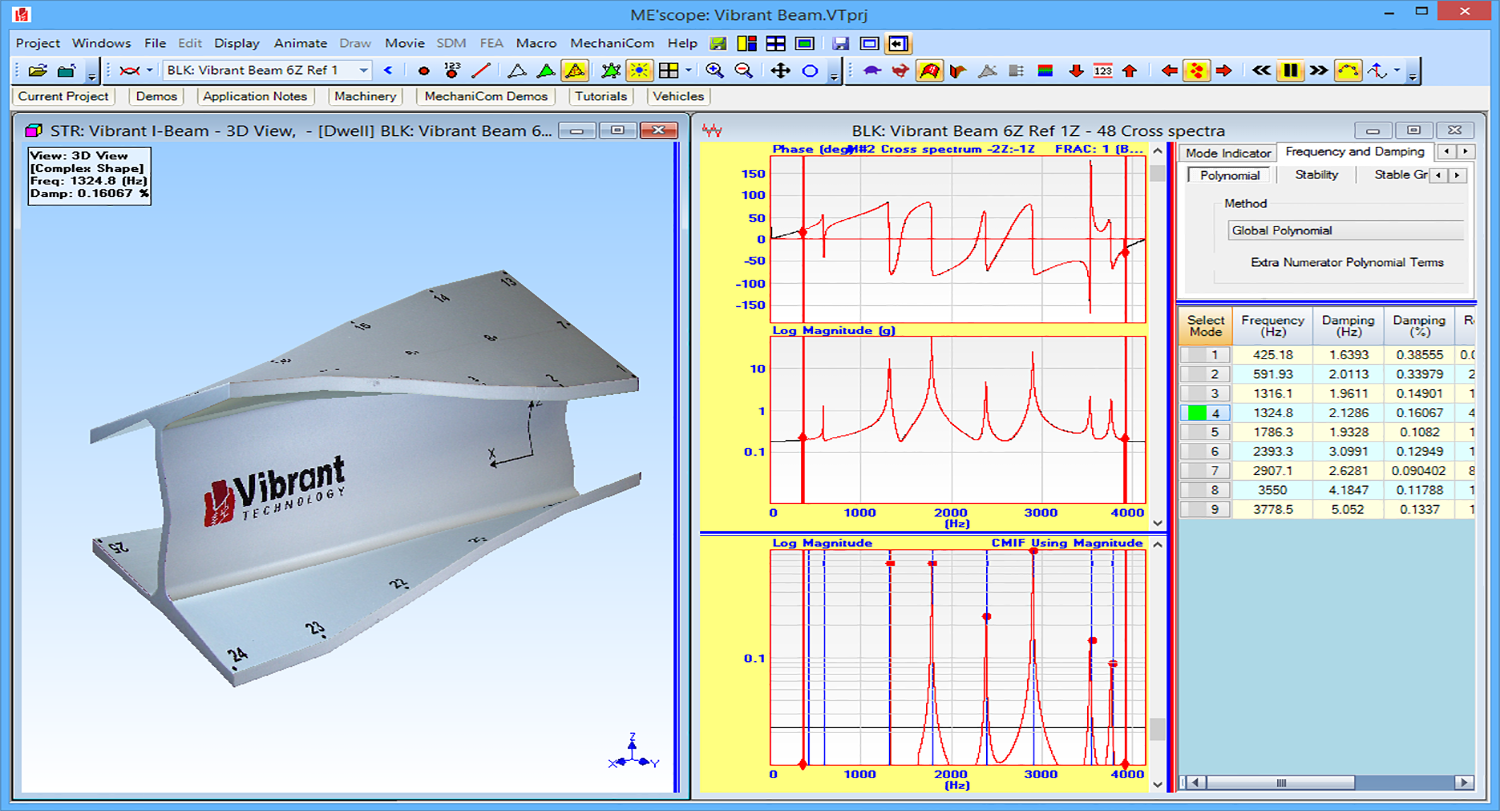The height and width of the screenshot is (811, 1500).
Task: Click the blue floppy disk save icon
Action: [841, 43]
